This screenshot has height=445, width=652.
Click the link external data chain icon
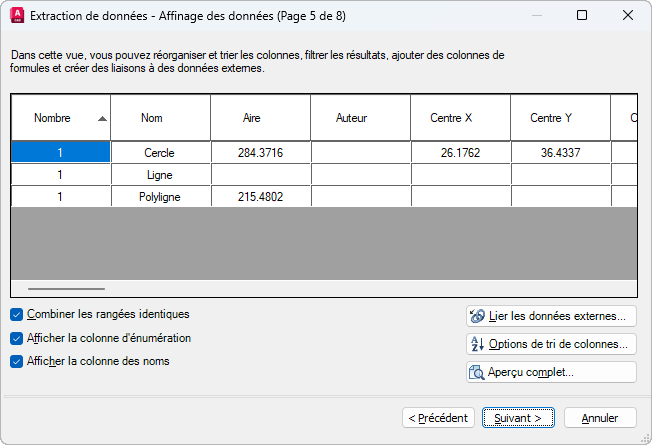coord(477,316)
